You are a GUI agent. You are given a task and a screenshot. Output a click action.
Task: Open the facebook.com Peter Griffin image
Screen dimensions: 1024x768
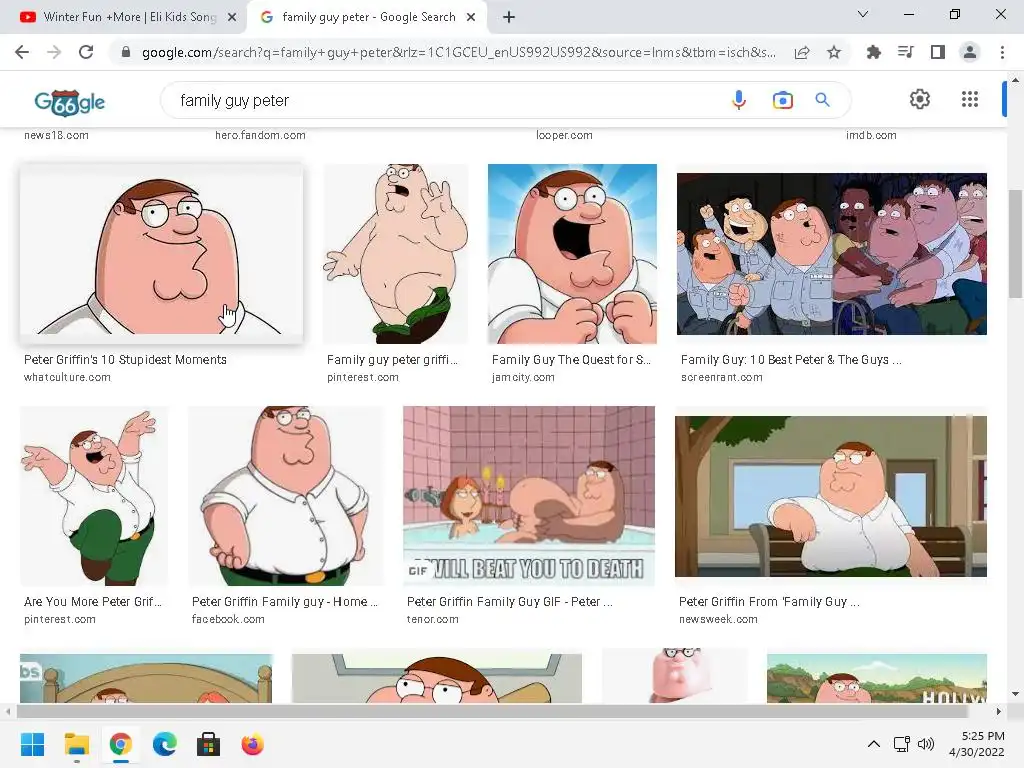[286, 496]
